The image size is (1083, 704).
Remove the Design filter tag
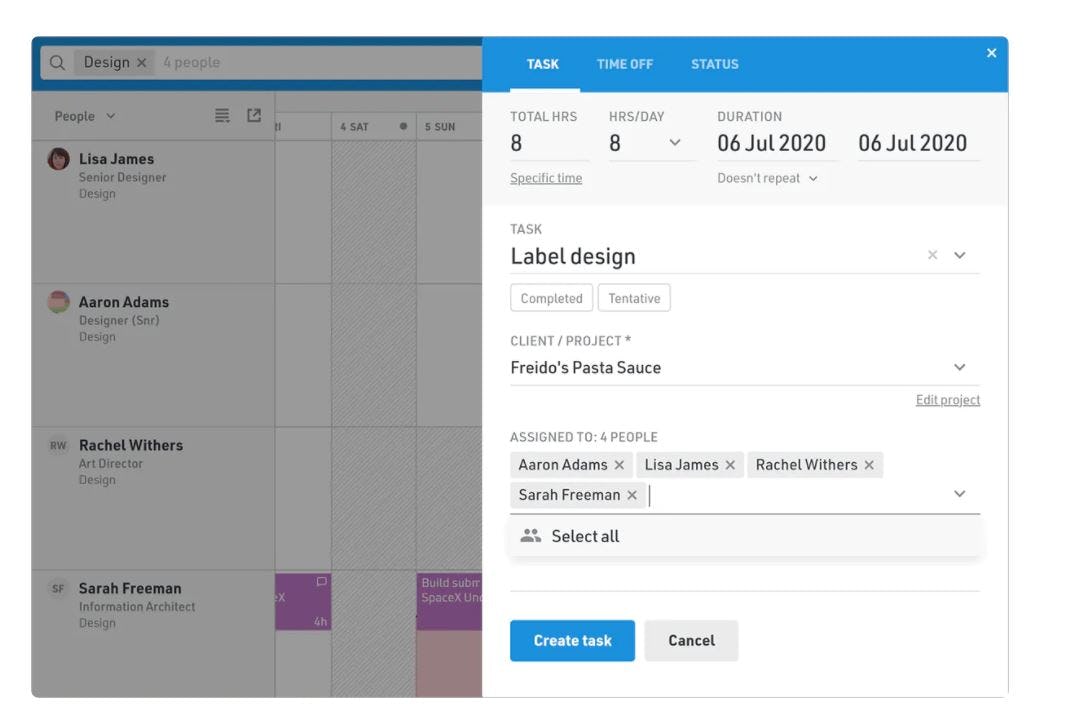point(141,63)
